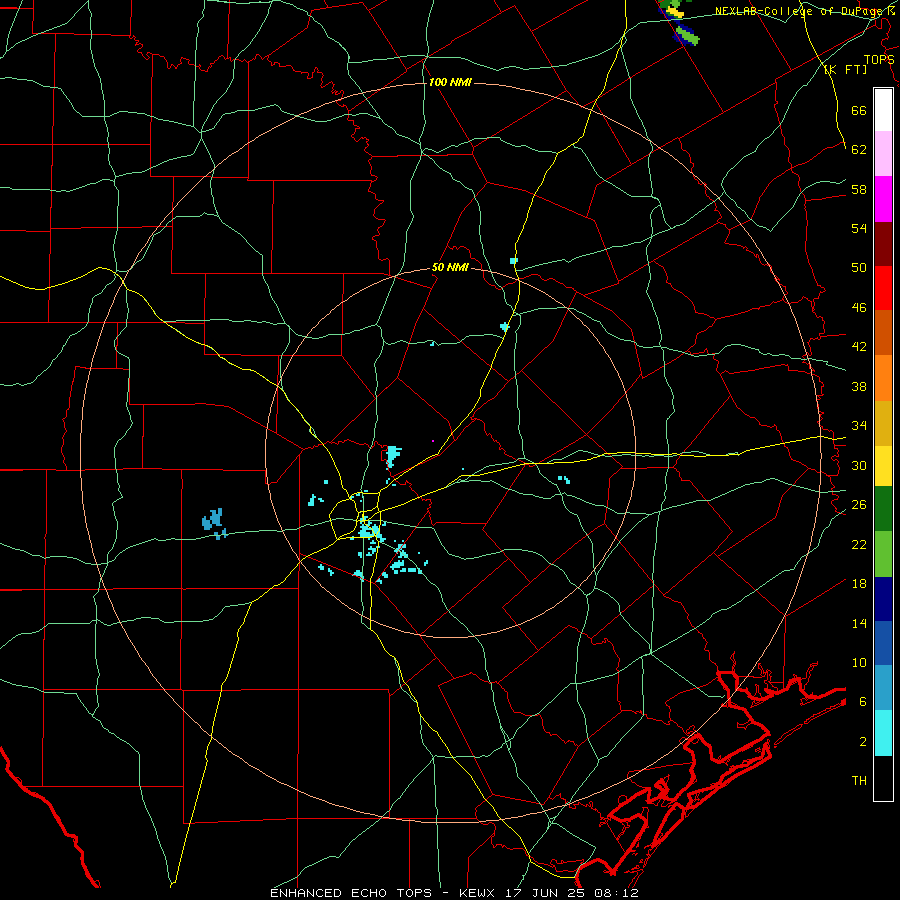This screenshot has width=900, height=900.
Task: Click the '26' scale label
Action: 859,505
